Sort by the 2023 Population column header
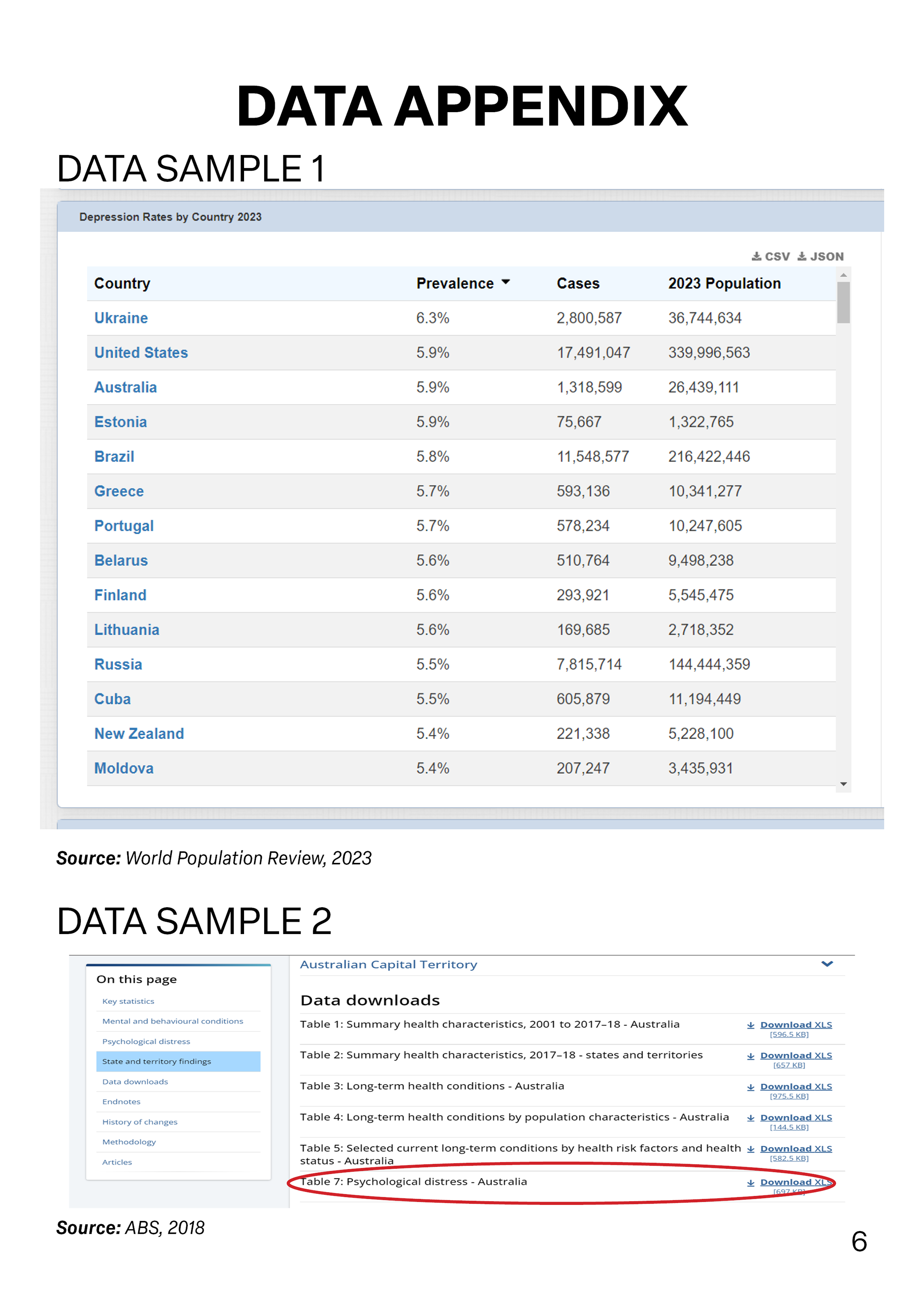The image size is (924, 1307). [x=724, y=283]
